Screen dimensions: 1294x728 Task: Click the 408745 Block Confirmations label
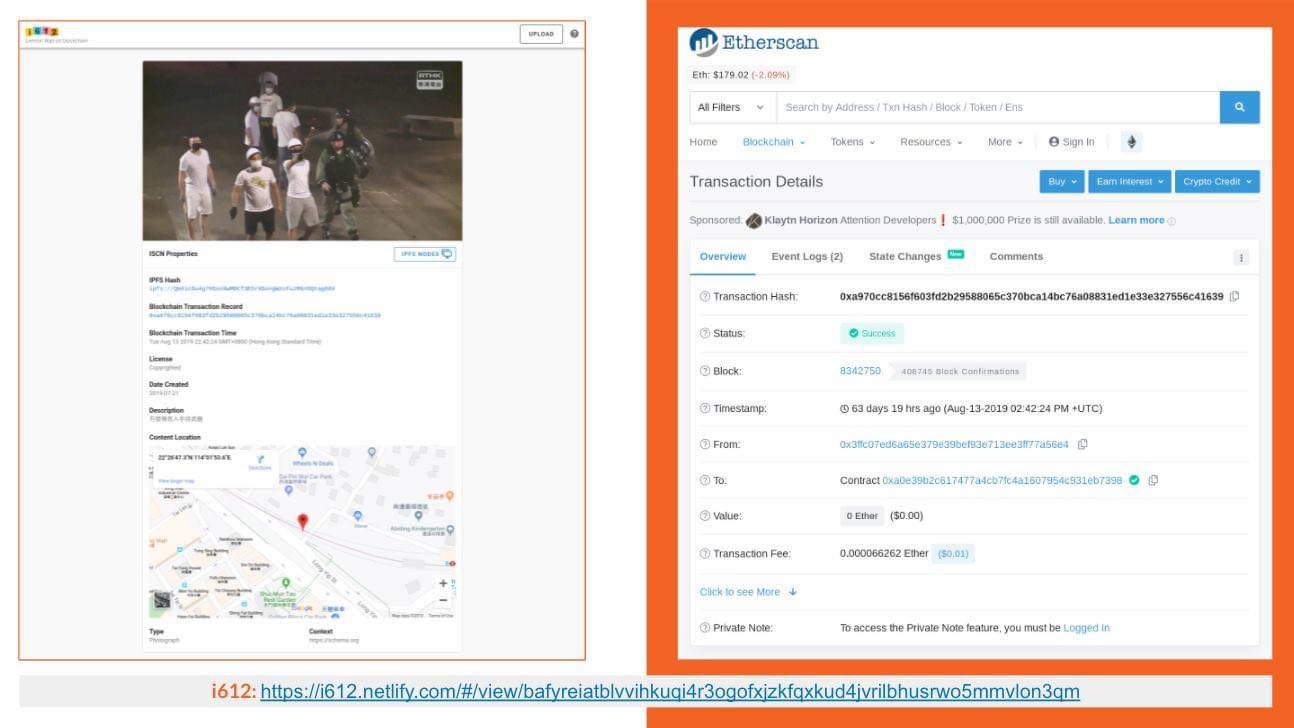point(960,371)
